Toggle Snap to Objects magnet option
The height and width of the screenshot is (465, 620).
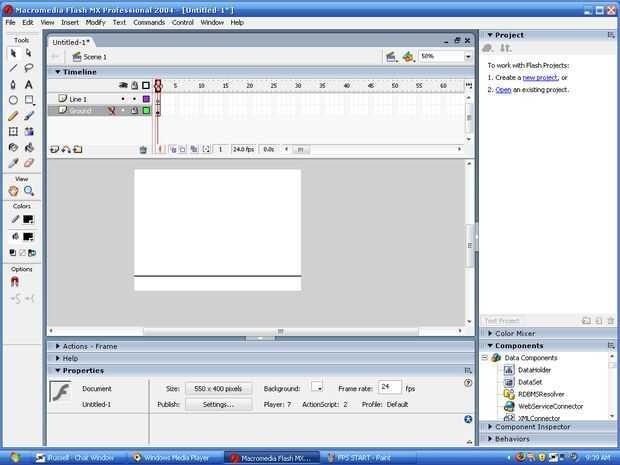tap(15, 282)
